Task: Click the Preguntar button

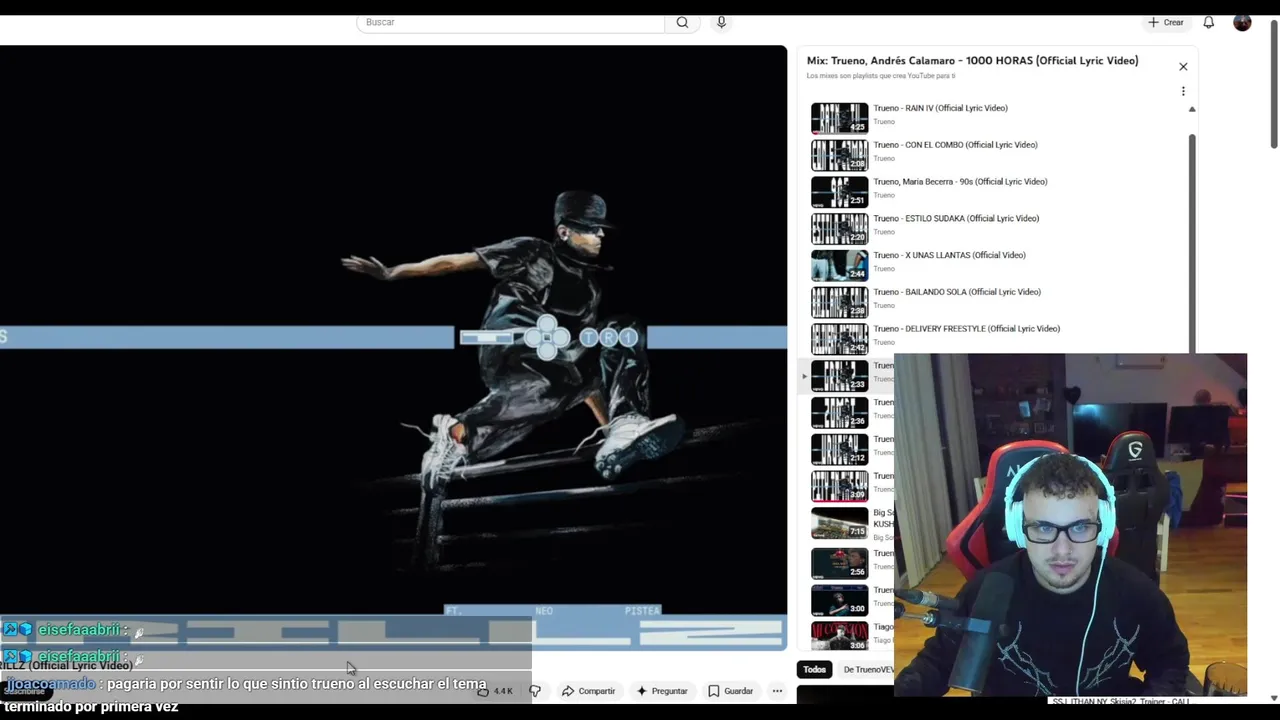Action: pyautogui.click(x=662, y=691)
